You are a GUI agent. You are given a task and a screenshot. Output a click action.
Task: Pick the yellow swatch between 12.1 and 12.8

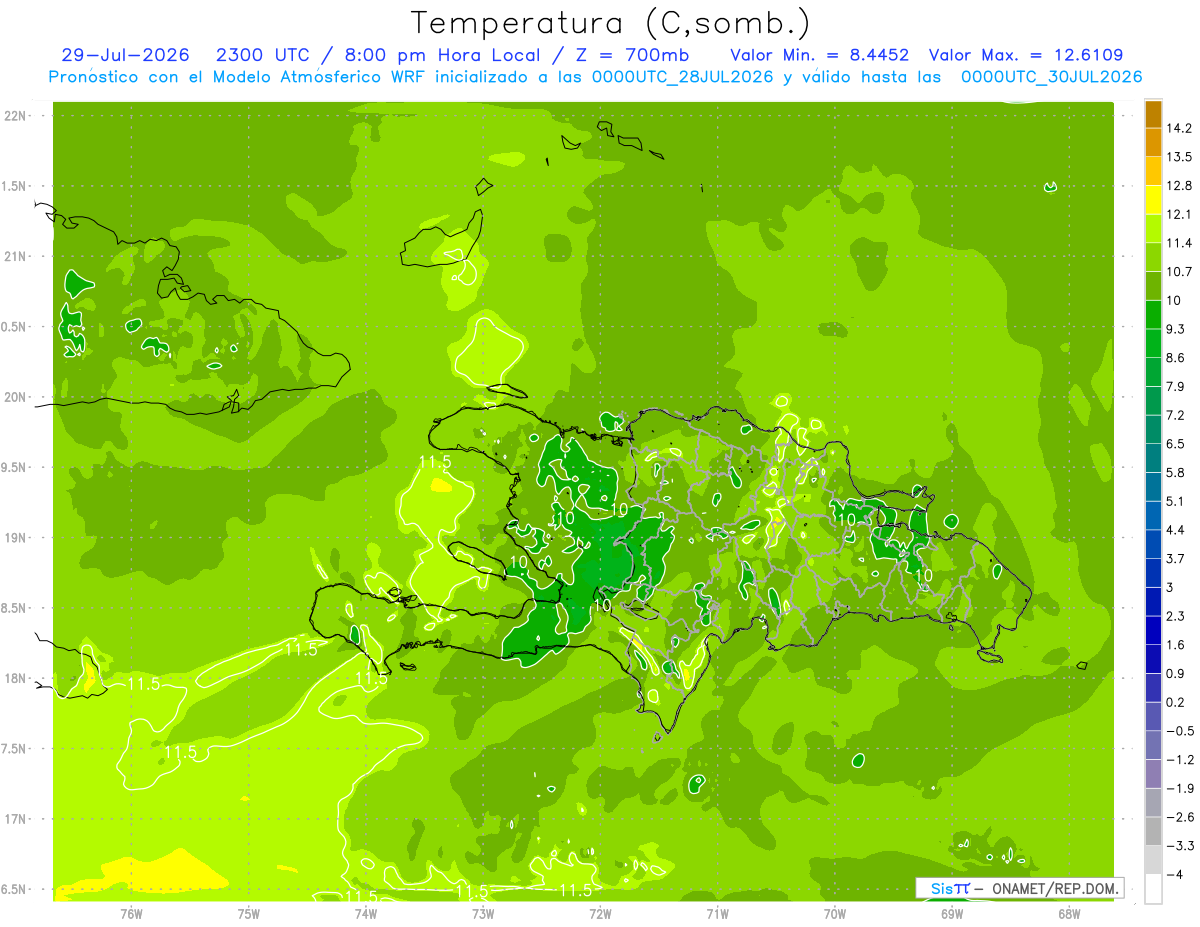tap(1153, 200)
